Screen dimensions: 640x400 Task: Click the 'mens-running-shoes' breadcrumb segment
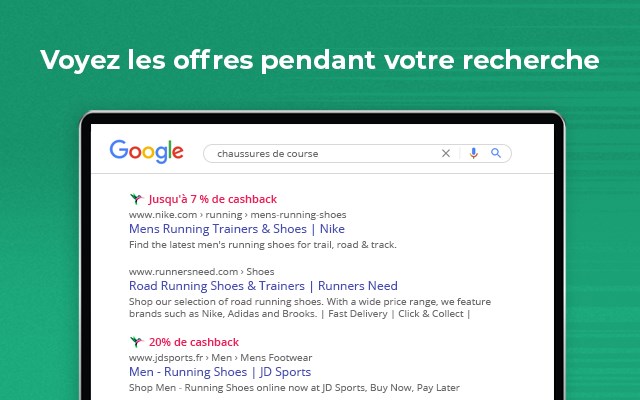point(298,215)
